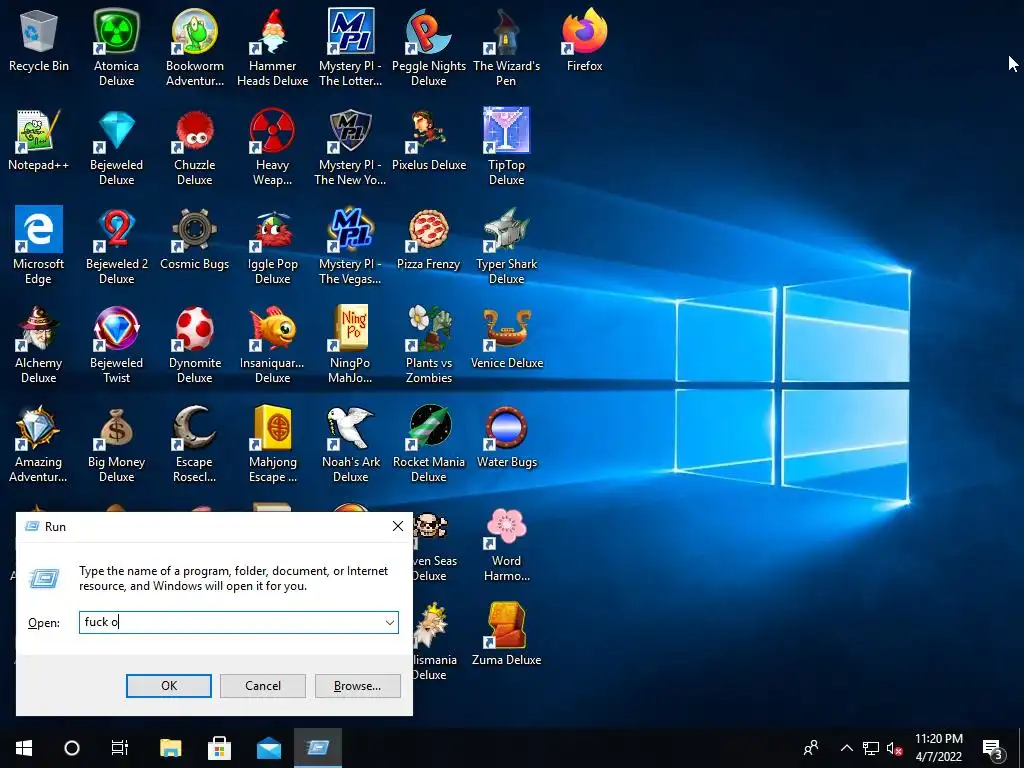Open the Action Center notifications

[993, 748]
